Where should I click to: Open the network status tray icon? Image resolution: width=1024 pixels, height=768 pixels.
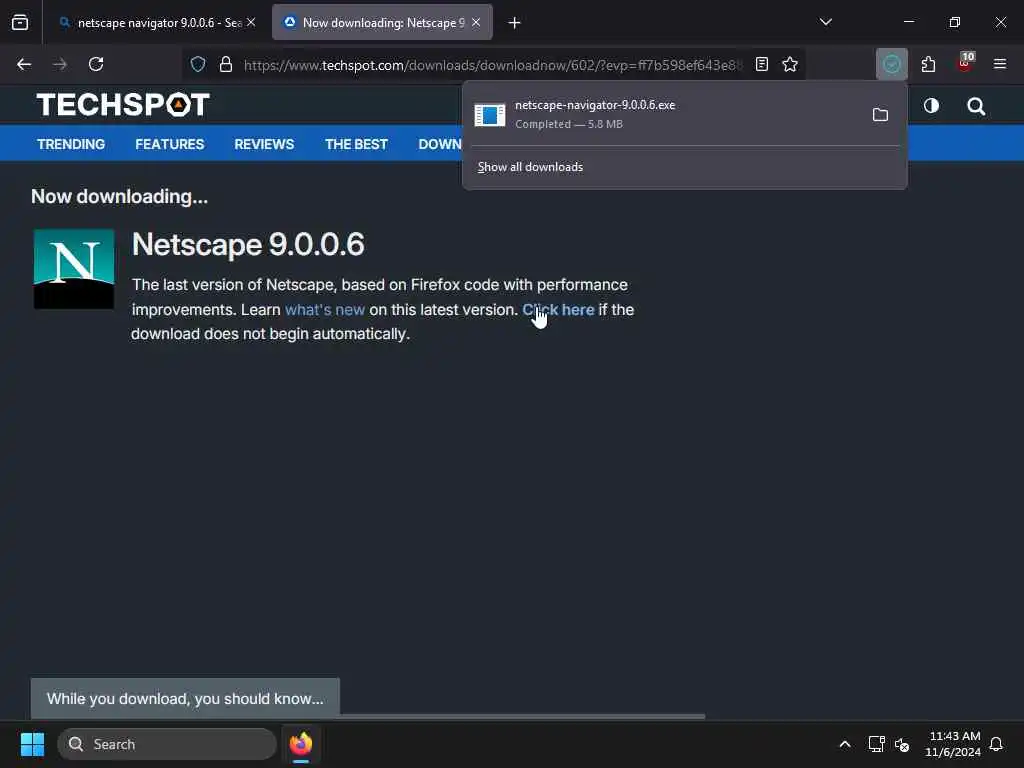876,744
